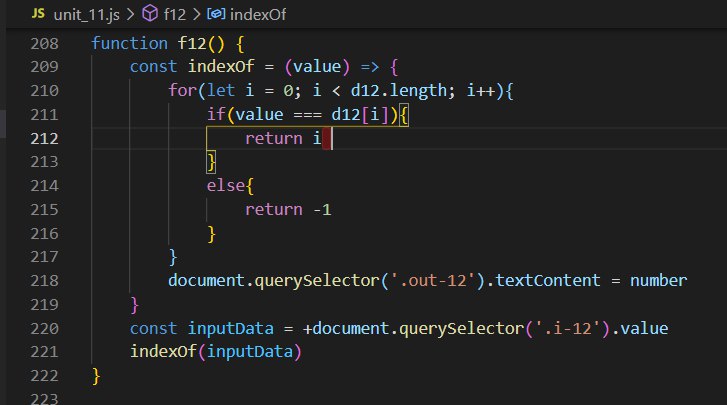The image size is (727, 405).
Task: Click 'document' on line 218
Action: pos(206,281)
